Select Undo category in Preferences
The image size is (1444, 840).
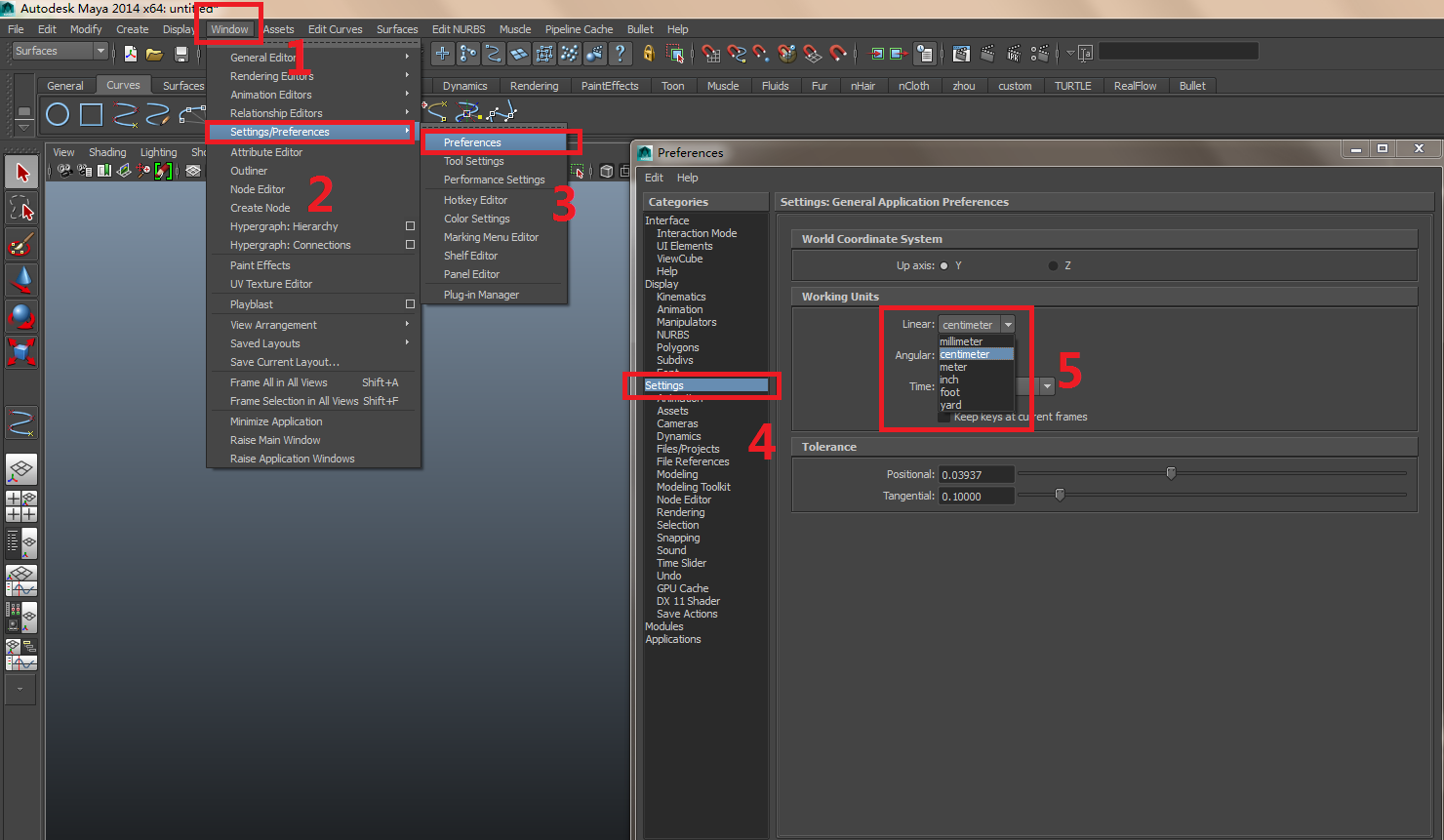pos(668,576)
